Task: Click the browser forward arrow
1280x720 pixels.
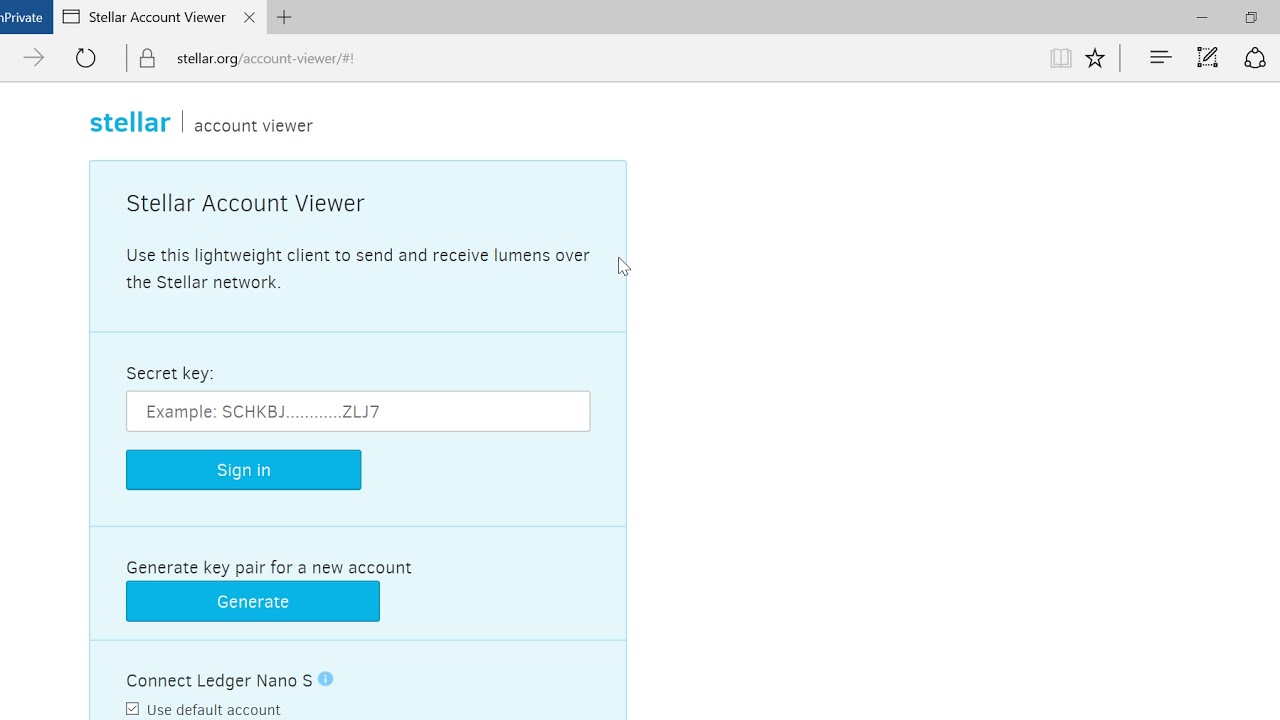Action: (33, 58)
